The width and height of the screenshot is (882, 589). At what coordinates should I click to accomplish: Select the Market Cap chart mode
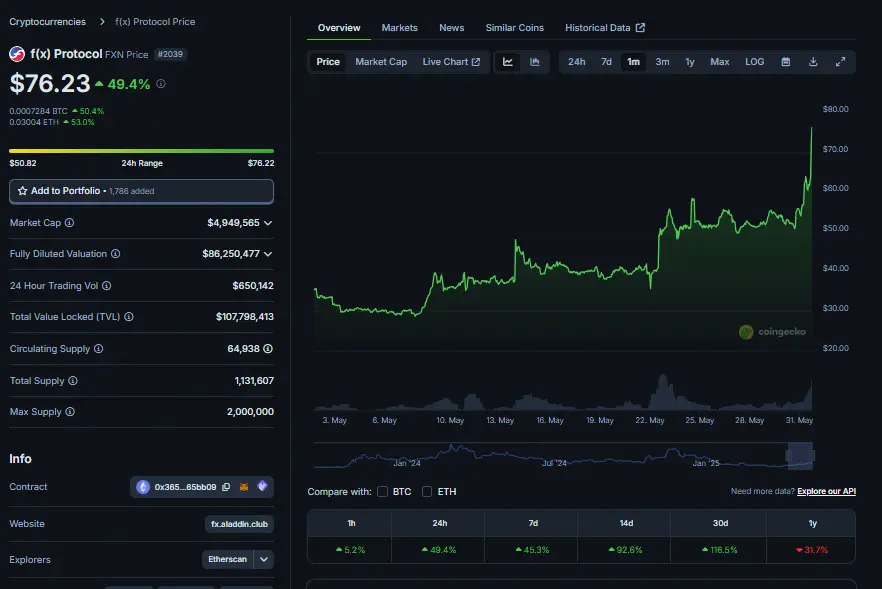pyautogui.click(x=381, y=62)
